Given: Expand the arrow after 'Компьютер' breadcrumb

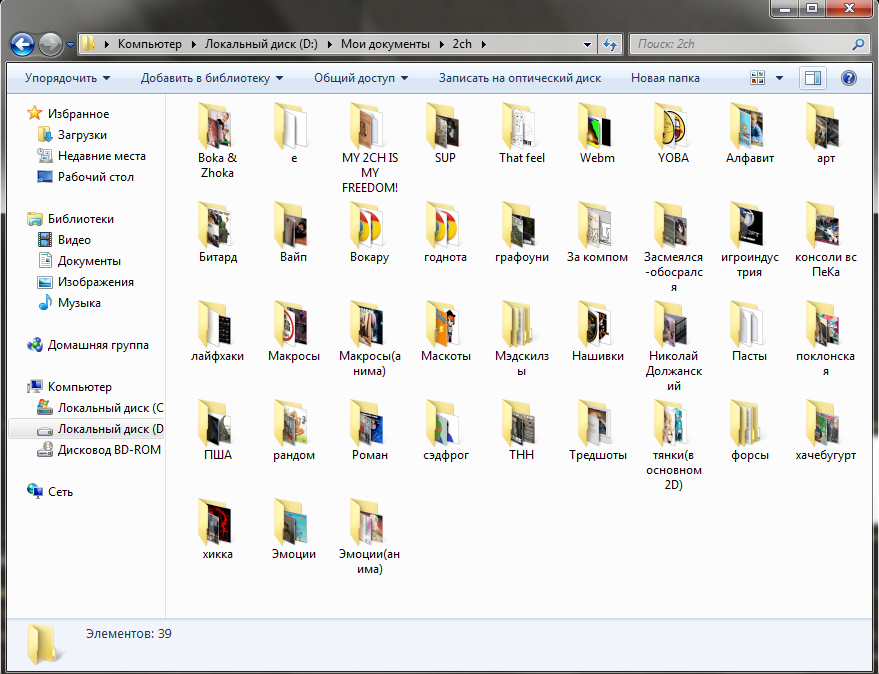Looking at the screenshot, I should 193,44.
